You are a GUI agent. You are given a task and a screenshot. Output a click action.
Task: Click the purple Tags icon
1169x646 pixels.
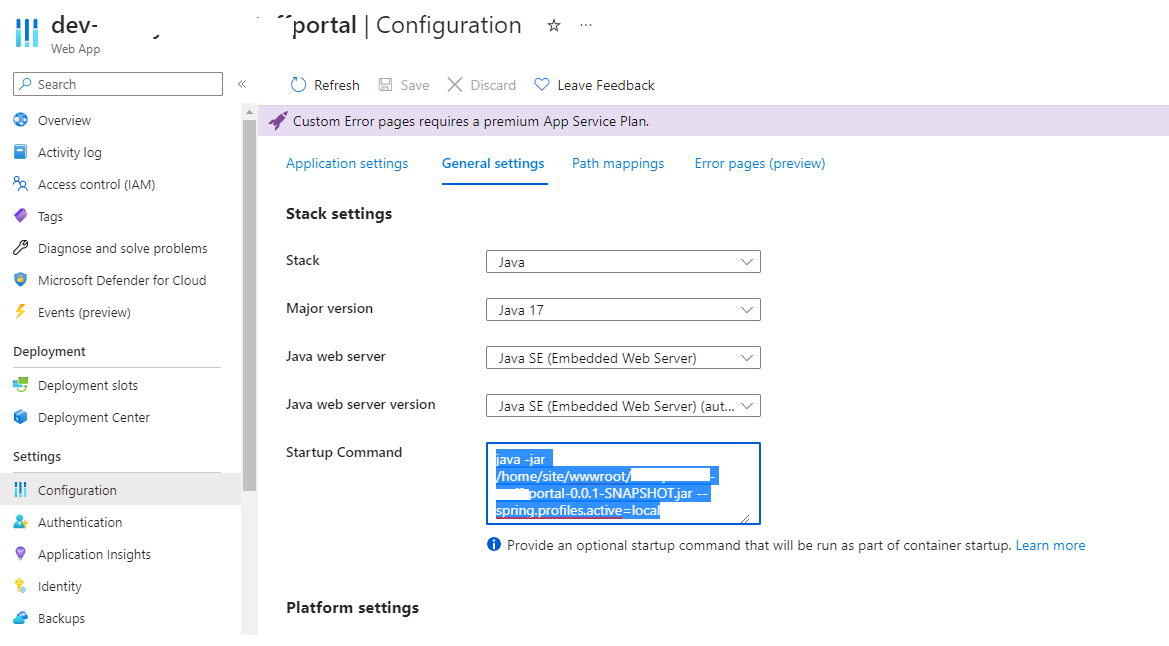(21, 216)
